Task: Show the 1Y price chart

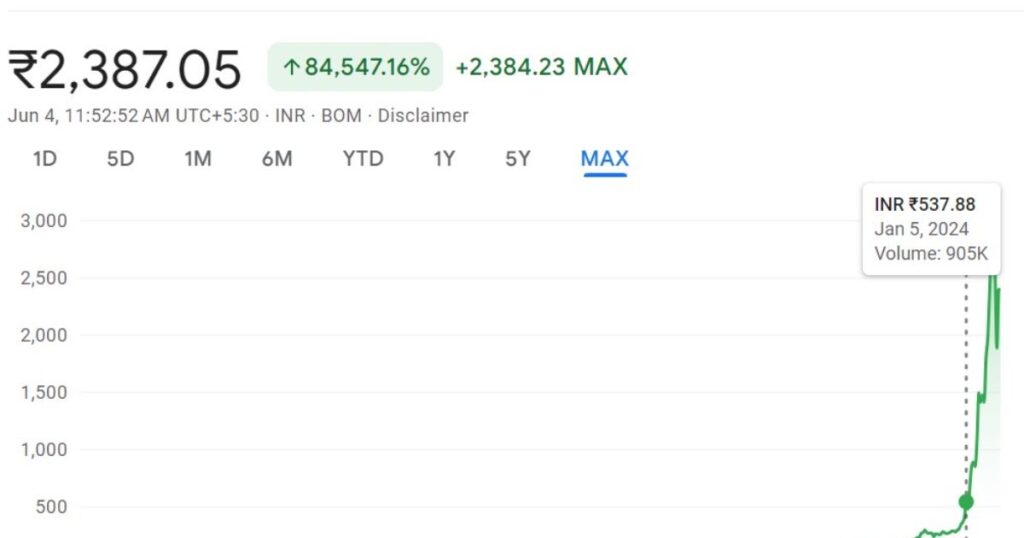Action: [444, 159]
